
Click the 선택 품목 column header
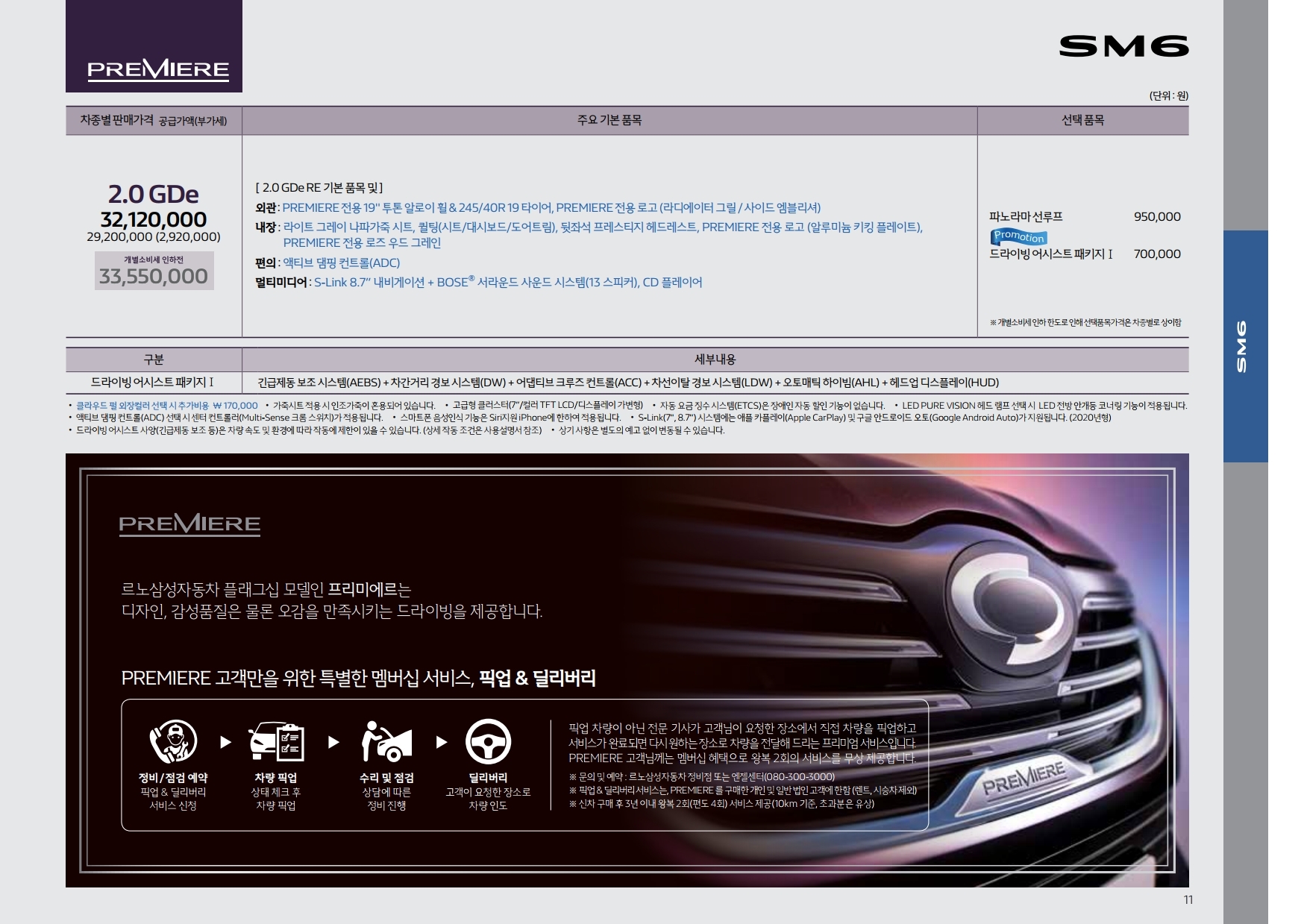(1082, 120)
